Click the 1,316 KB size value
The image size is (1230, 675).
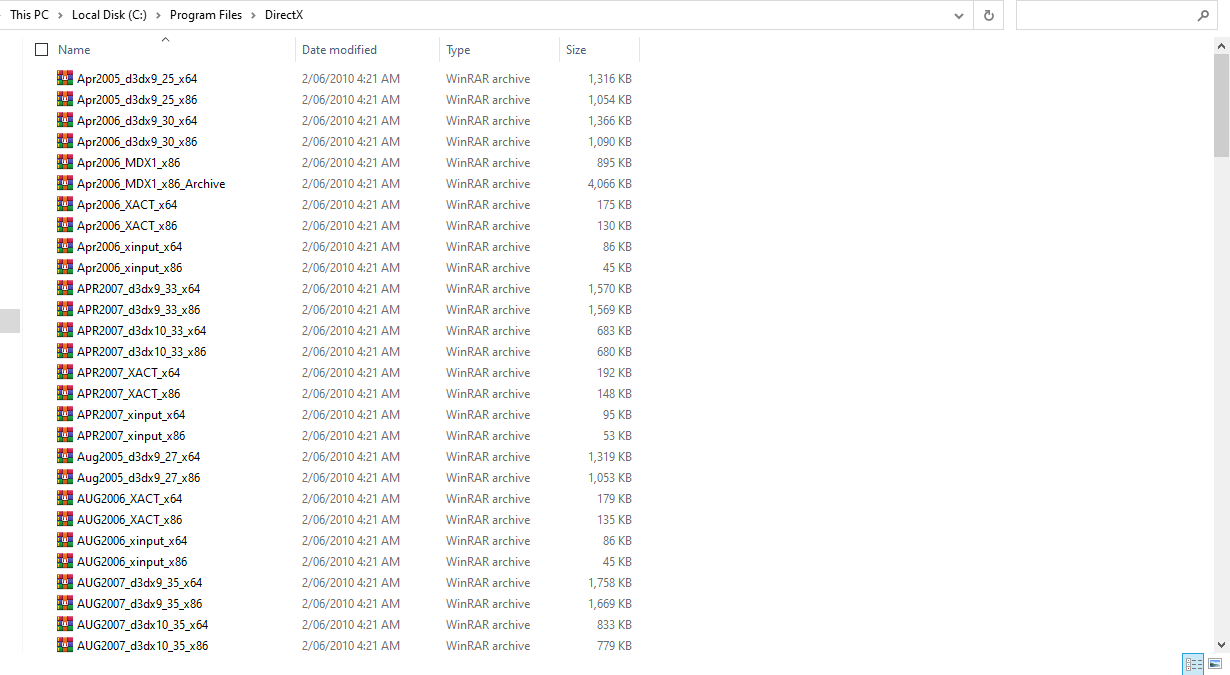click(x=609, y=79)
